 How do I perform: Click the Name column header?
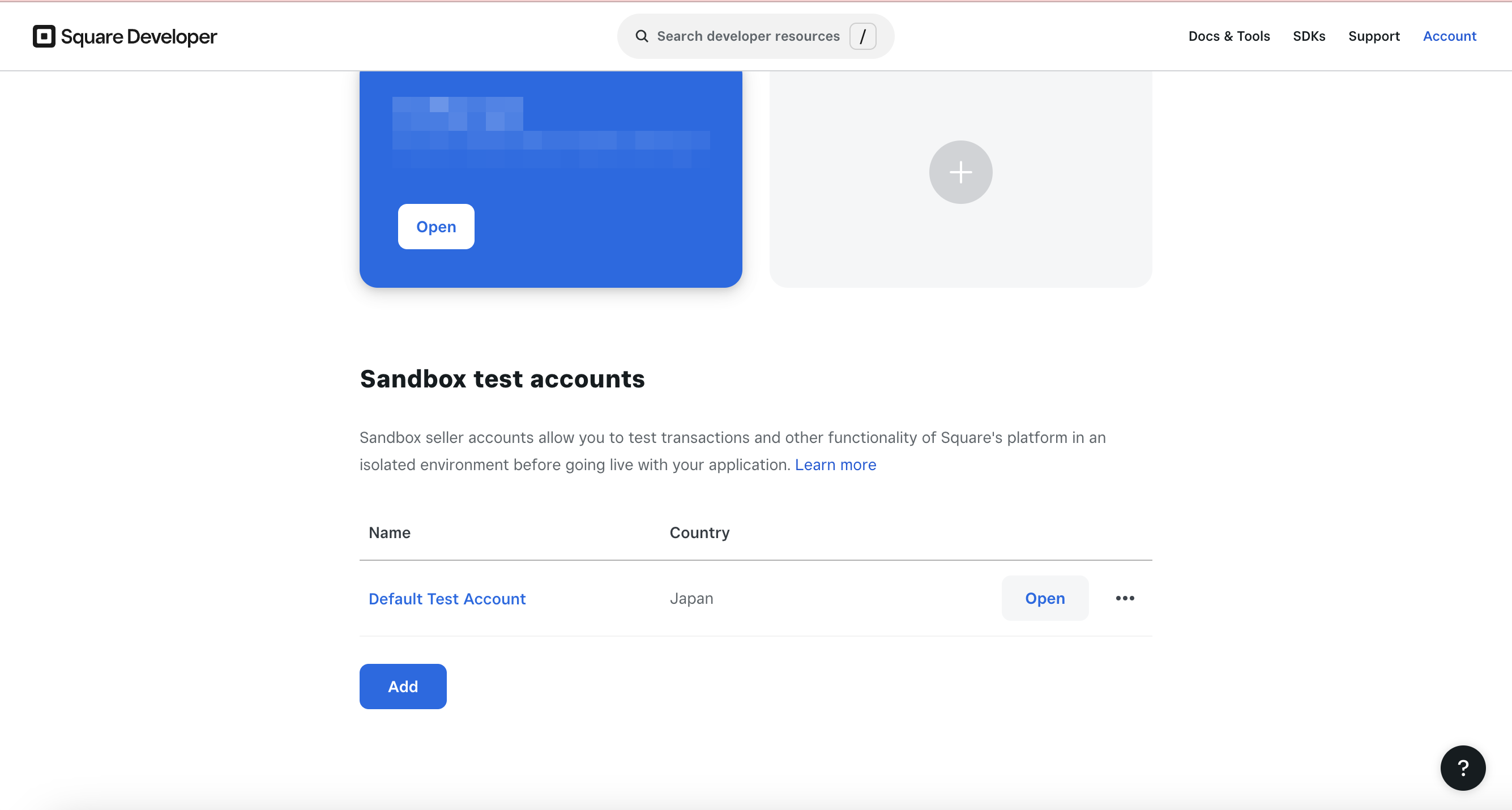389,532
